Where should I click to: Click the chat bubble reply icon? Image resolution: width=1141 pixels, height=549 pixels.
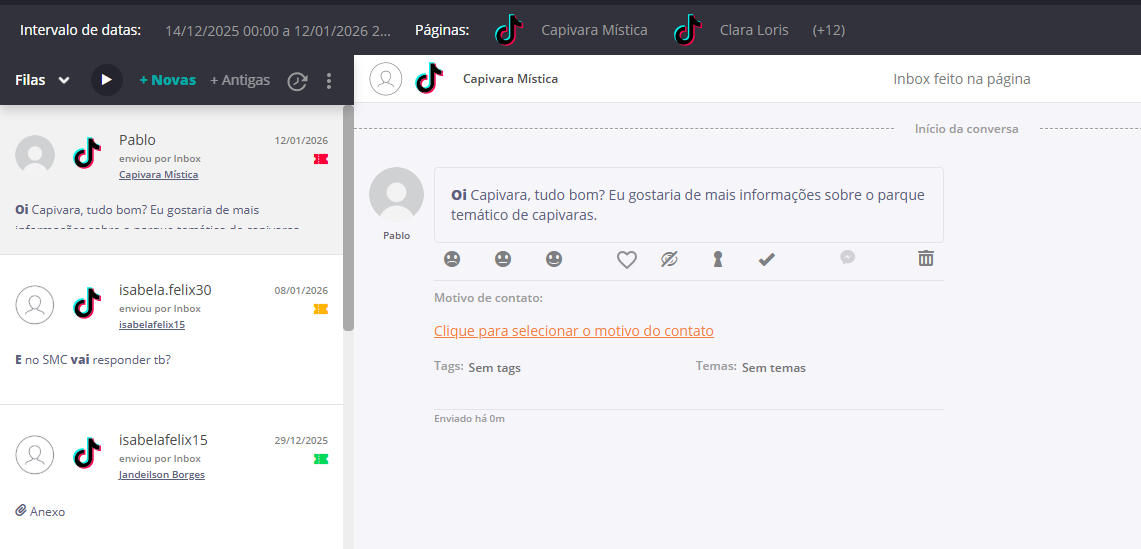point(847,258)
